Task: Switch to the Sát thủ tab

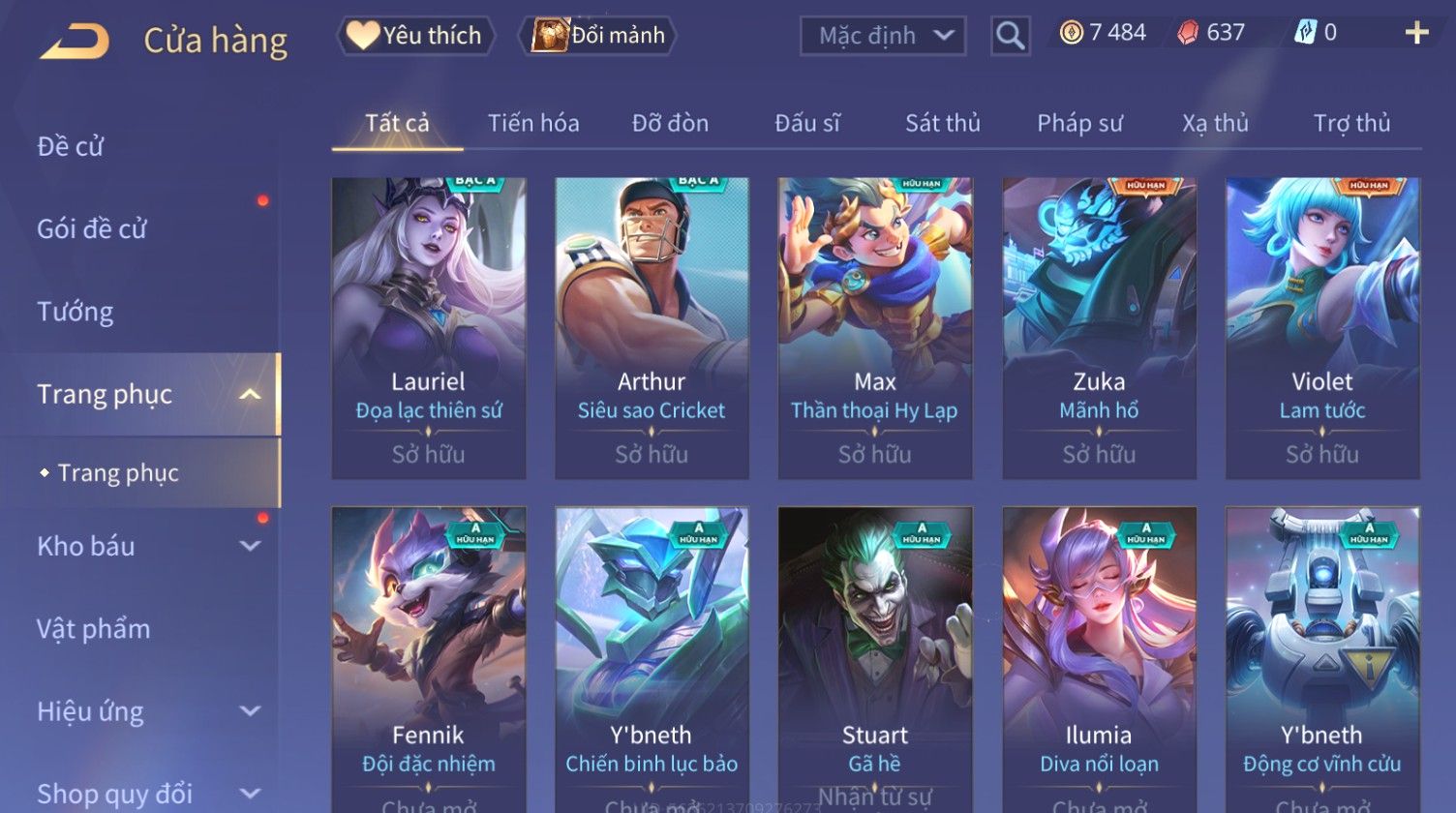Action: (x=943, y=123)
